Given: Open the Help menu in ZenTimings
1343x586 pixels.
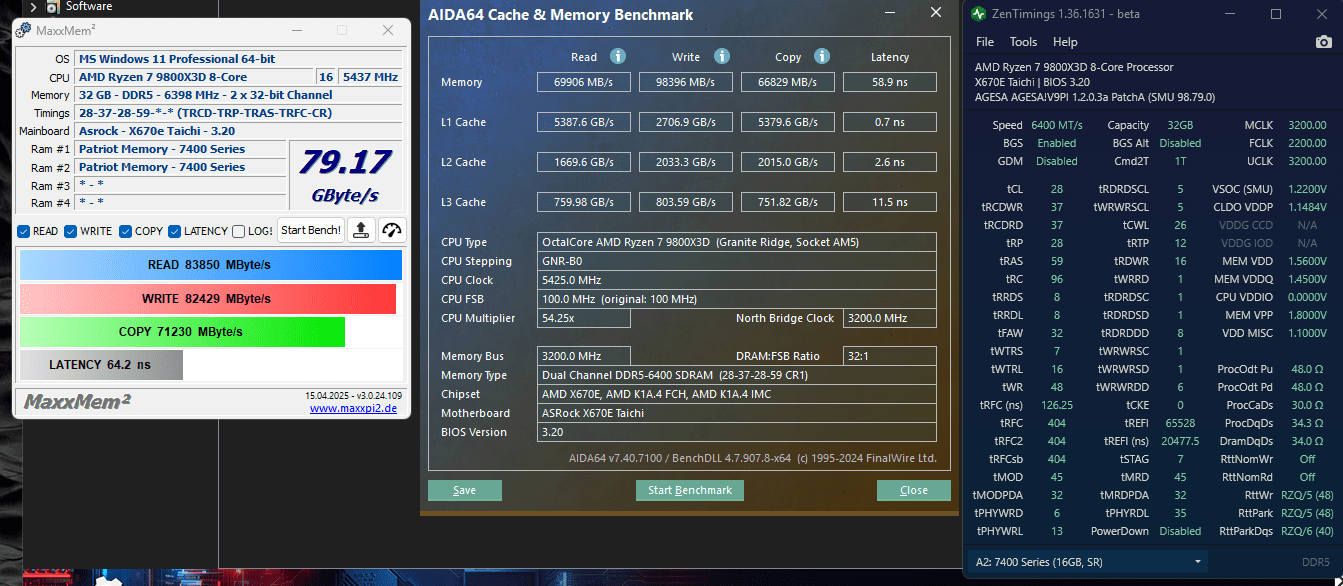Looking at the screenshot, I should click(x=1065, y=42).
